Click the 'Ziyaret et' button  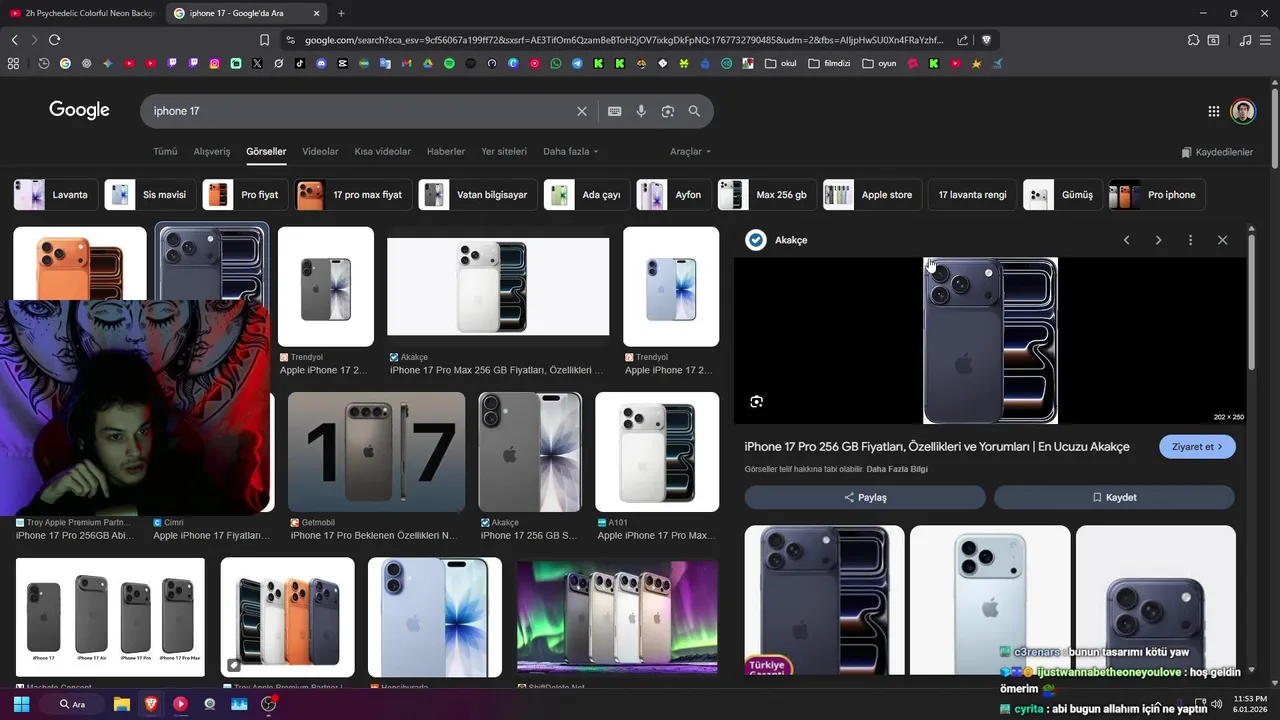[x=1197, y=446]
